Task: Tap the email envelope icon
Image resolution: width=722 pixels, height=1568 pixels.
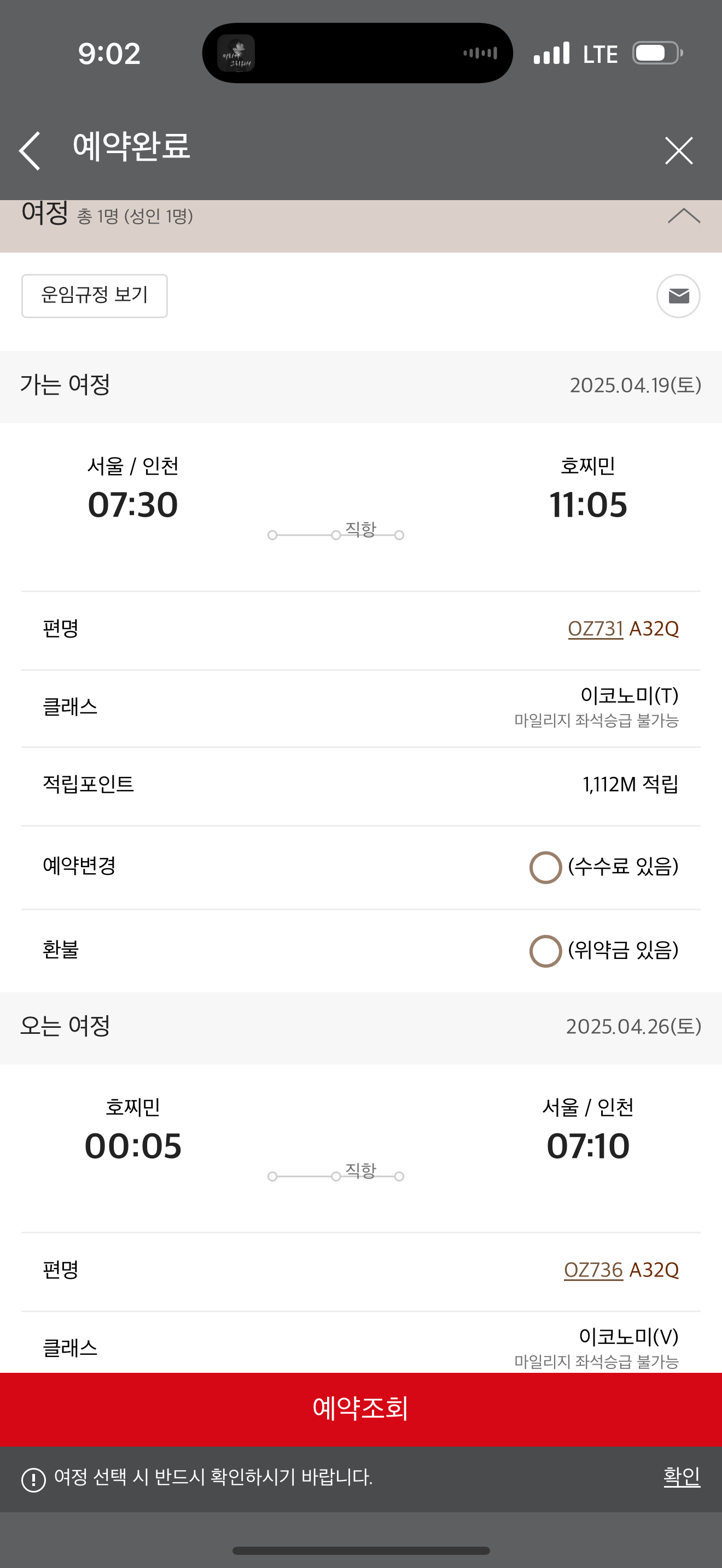Action: click(678, 296)
